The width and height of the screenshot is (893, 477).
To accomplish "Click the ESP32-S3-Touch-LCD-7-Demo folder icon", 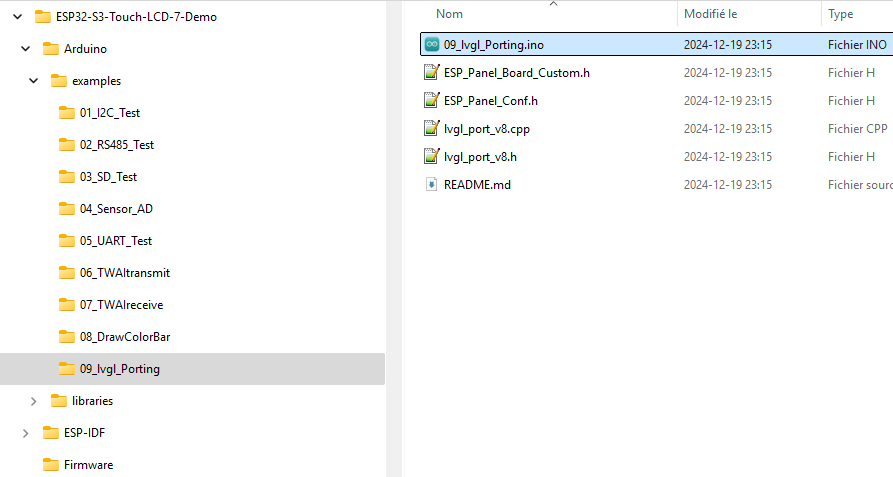I will 43,17.
